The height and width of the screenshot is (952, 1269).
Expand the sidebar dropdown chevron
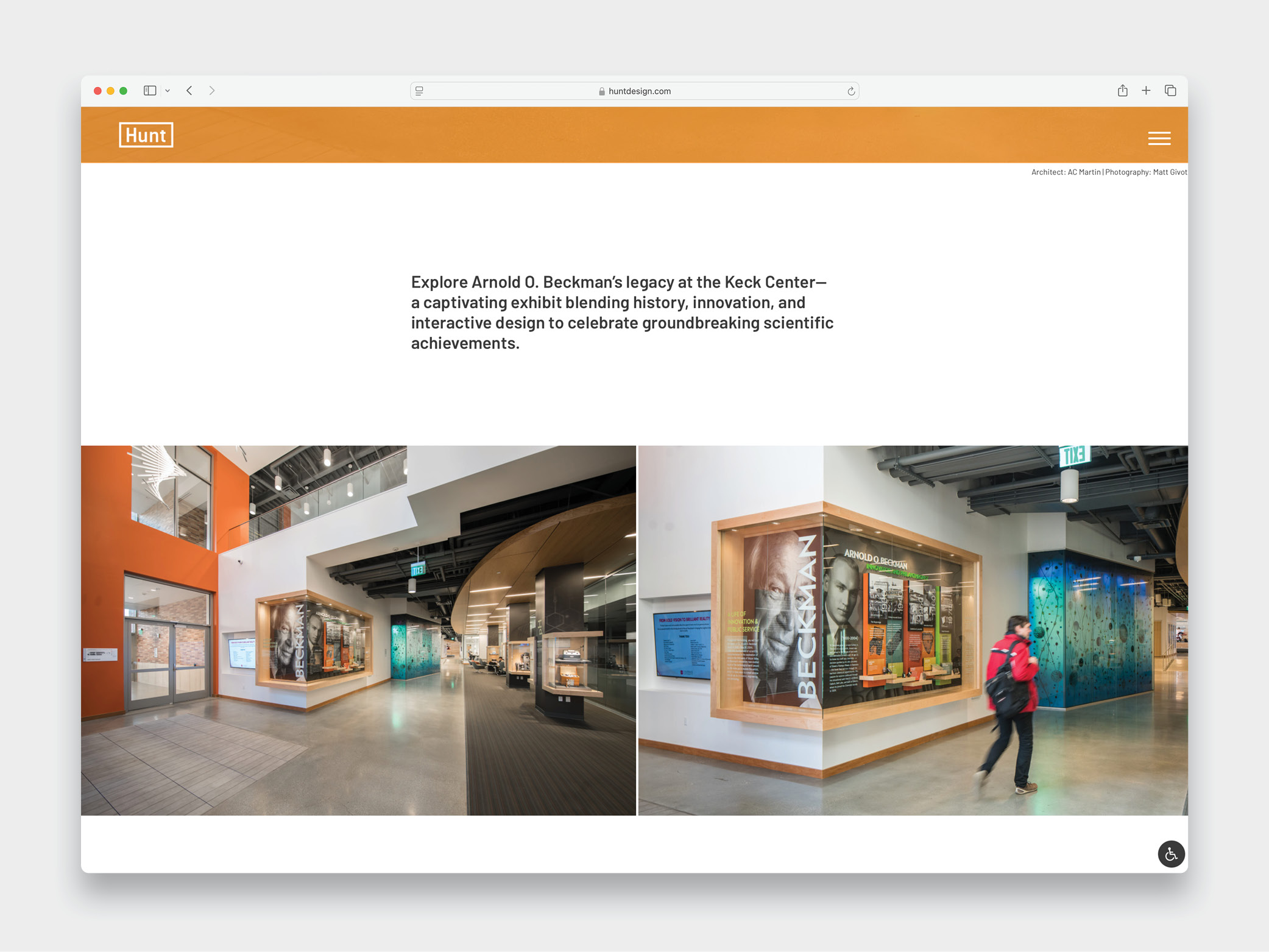point(168,91)
